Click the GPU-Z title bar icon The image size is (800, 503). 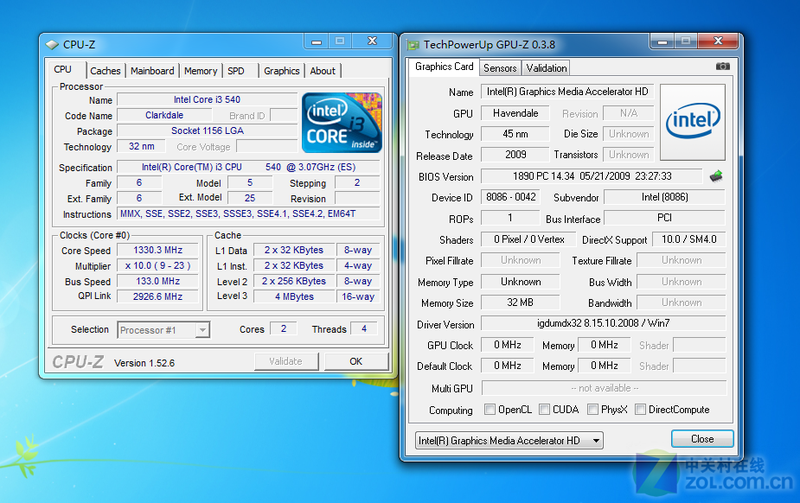[413, 45]
